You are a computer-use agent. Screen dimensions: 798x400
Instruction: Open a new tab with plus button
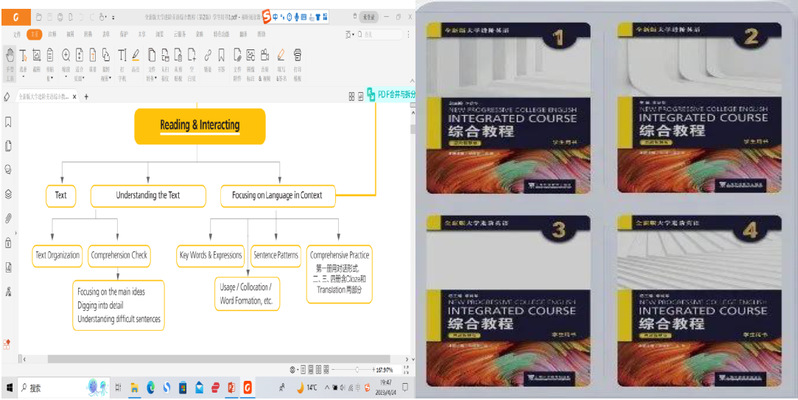point(87,96)
